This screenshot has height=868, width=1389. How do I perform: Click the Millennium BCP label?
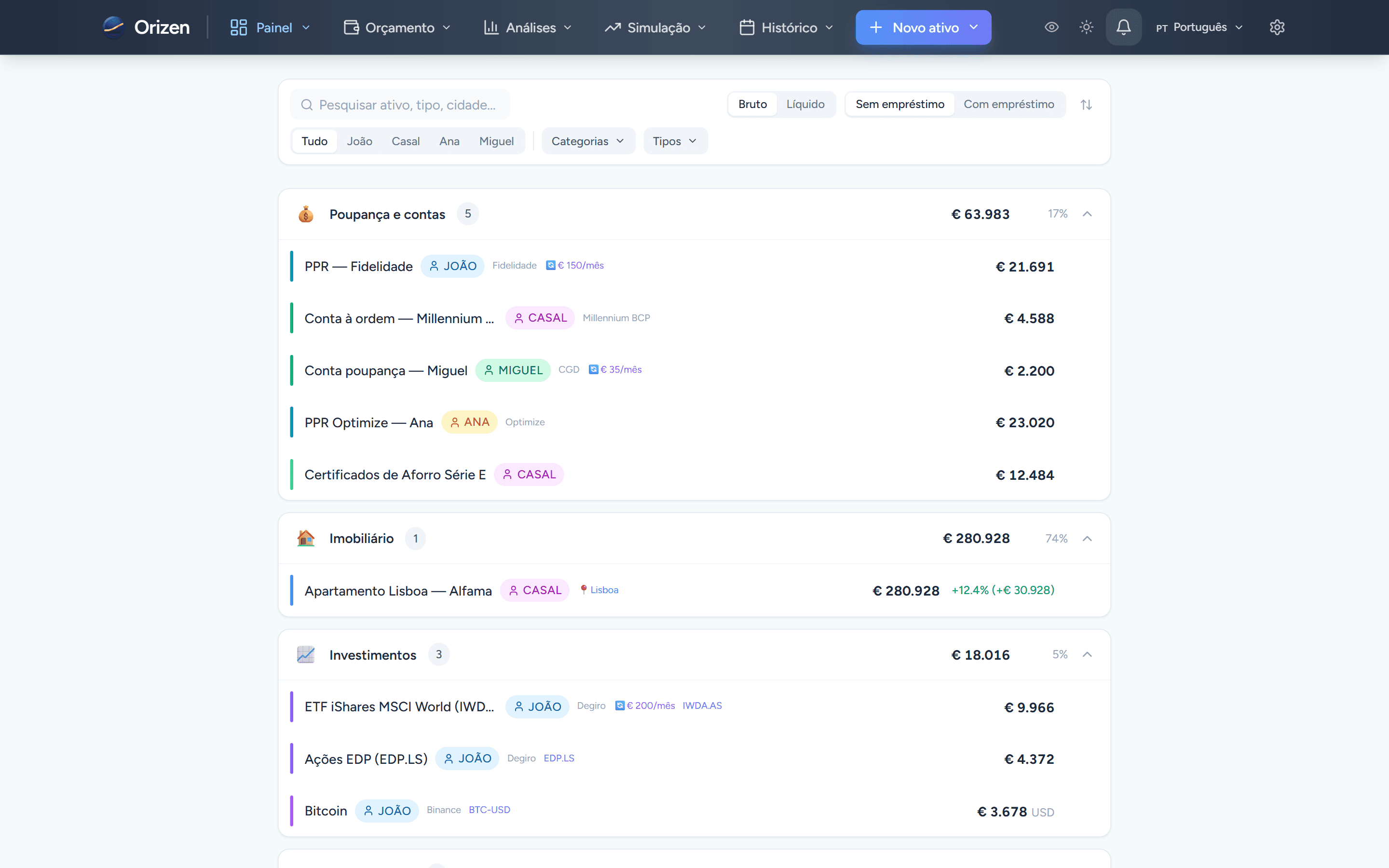click(x=616, y=318)
